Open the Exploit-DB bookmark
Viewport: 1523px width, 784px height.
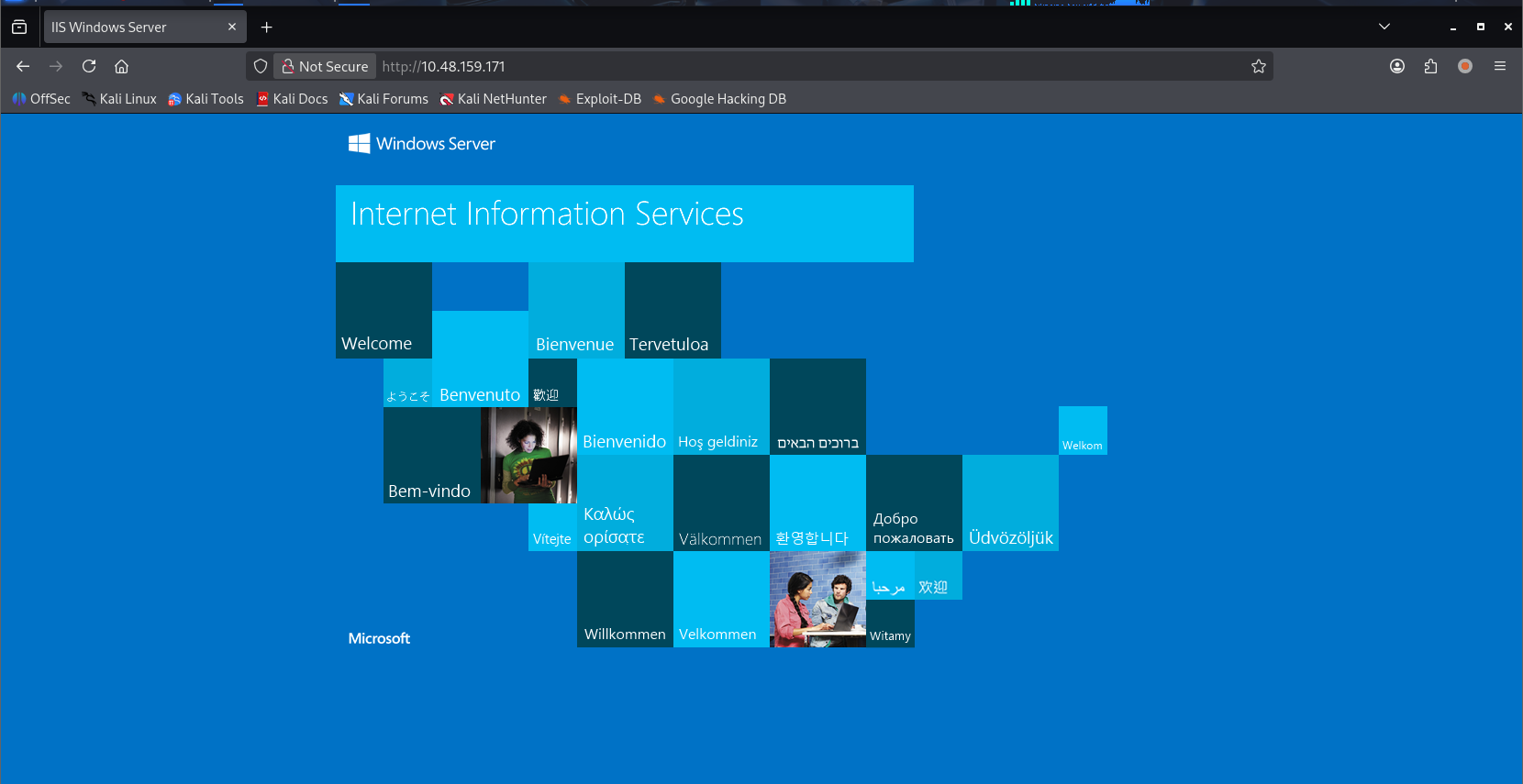pos(599,99)
